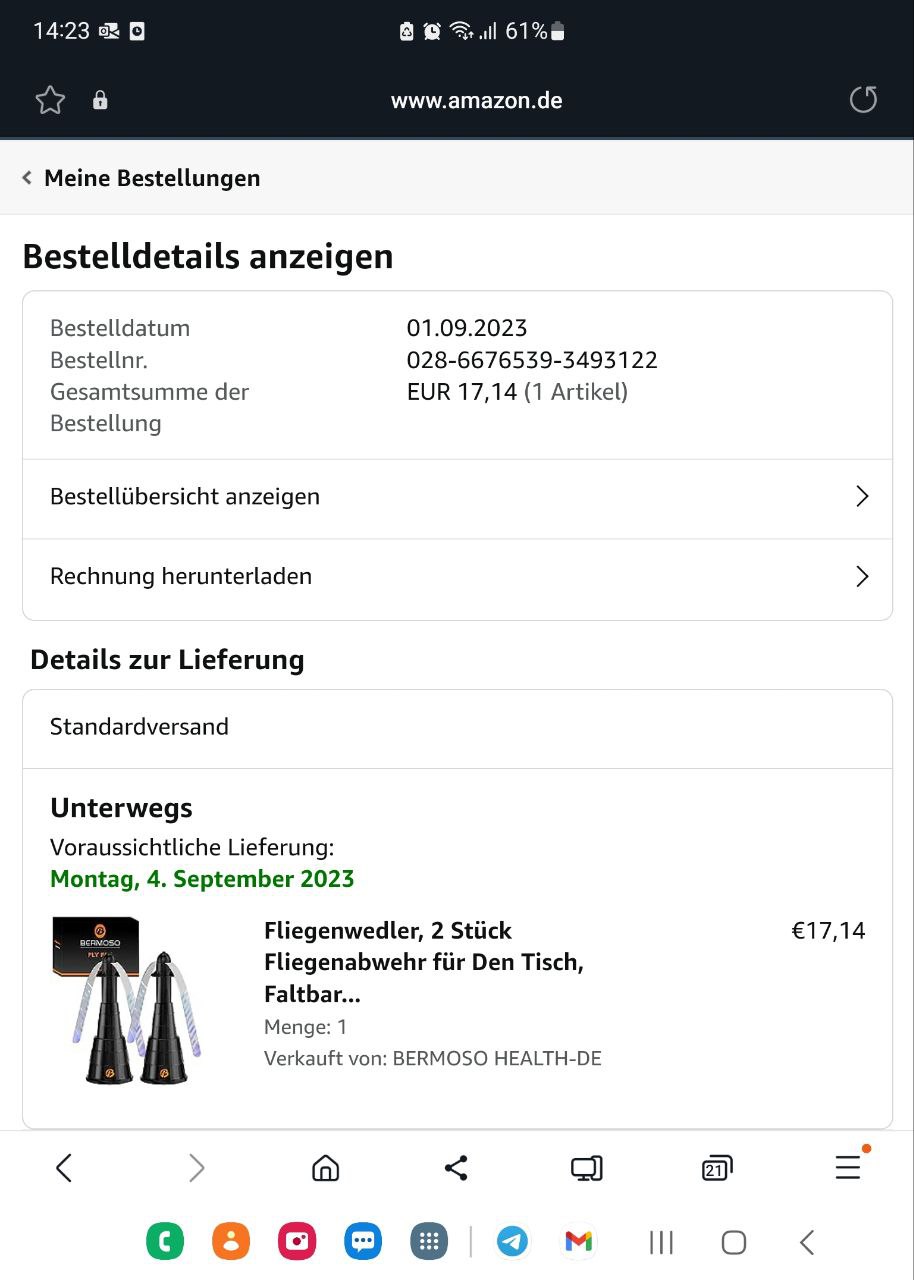The image size is (914, 1280).
Task: Open Rechnung herunterladen chevron
Action: [862, 577]
